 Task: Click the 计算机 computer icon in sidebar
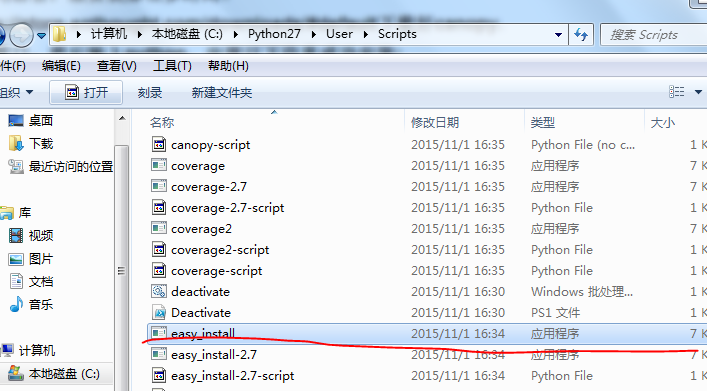click(x=7, y=350)
